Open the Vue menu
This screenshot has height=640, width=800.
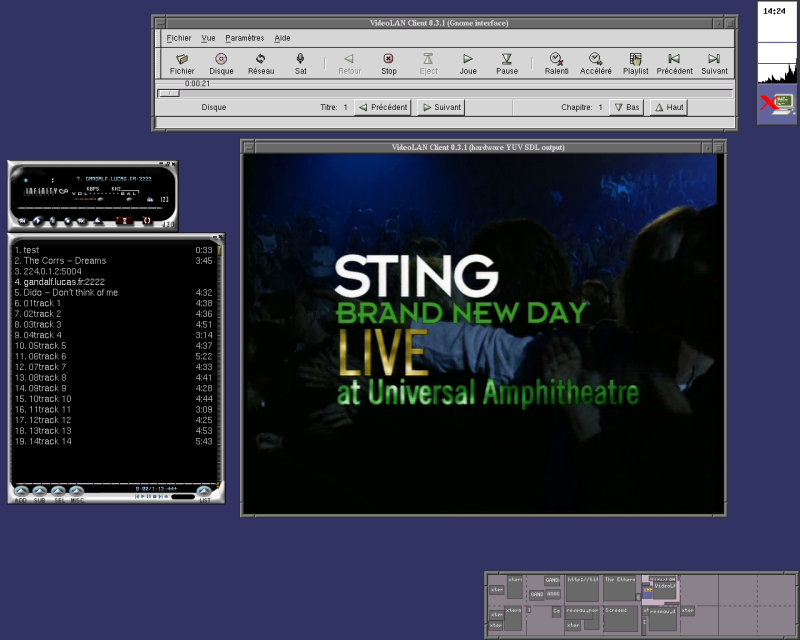[208, 38]
